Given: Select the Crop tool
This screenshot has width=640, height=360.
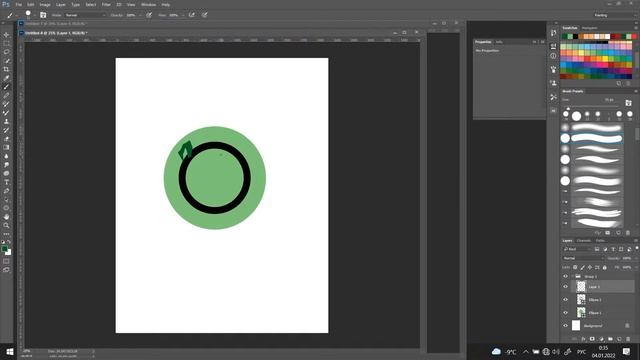Looking at the screenshot, I should [x=6, y=69].
